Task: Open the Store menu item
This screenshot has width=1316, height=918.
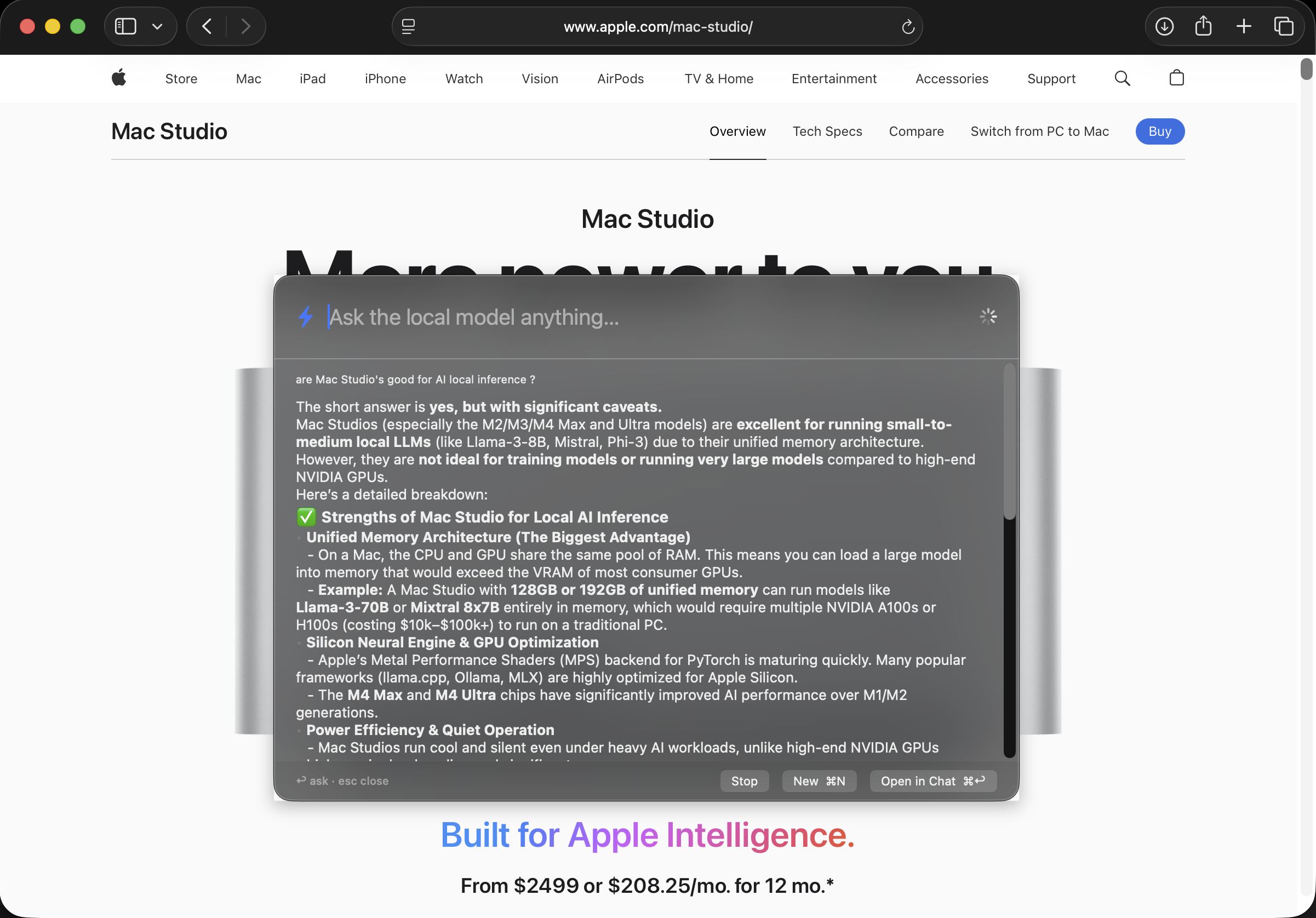Action: point(181,78)
